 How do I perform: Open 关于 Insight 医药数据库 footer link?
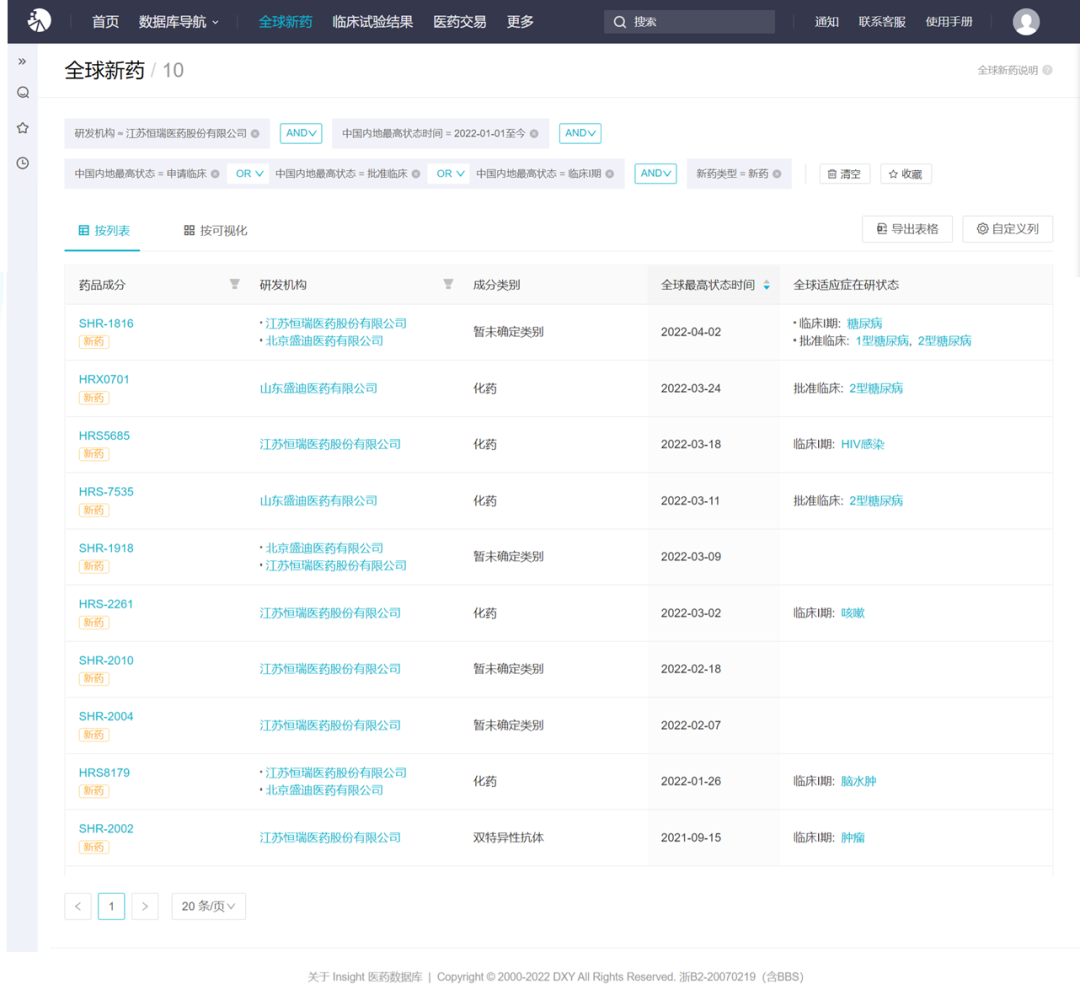coord(365,976)
